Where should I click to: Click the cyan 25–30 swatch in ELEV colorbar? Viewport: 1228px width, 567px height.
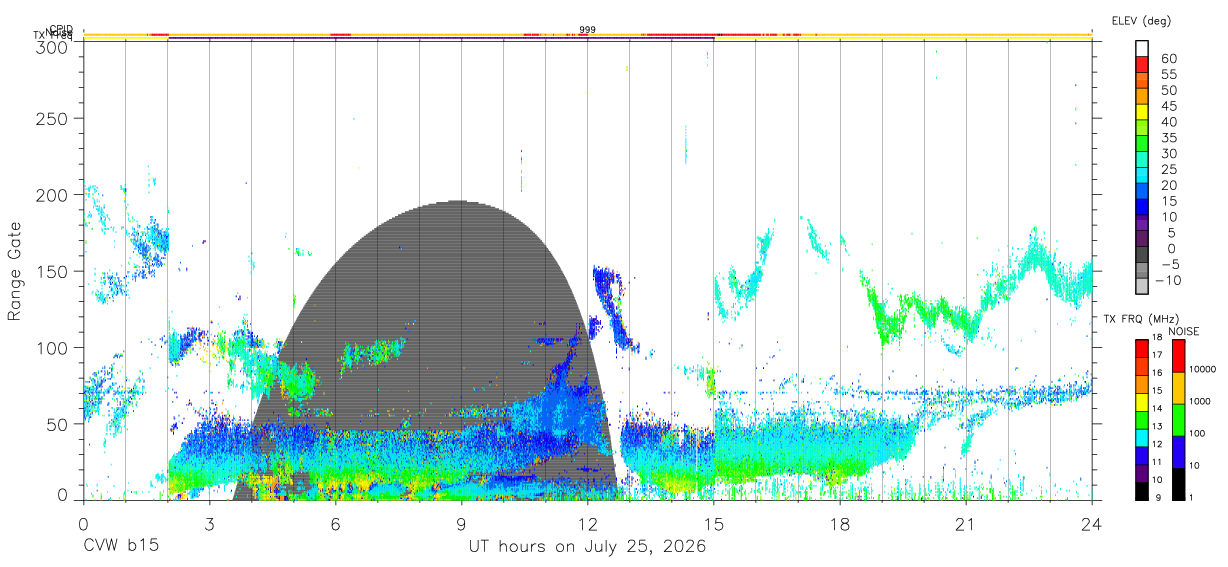tap(1142, 159)
